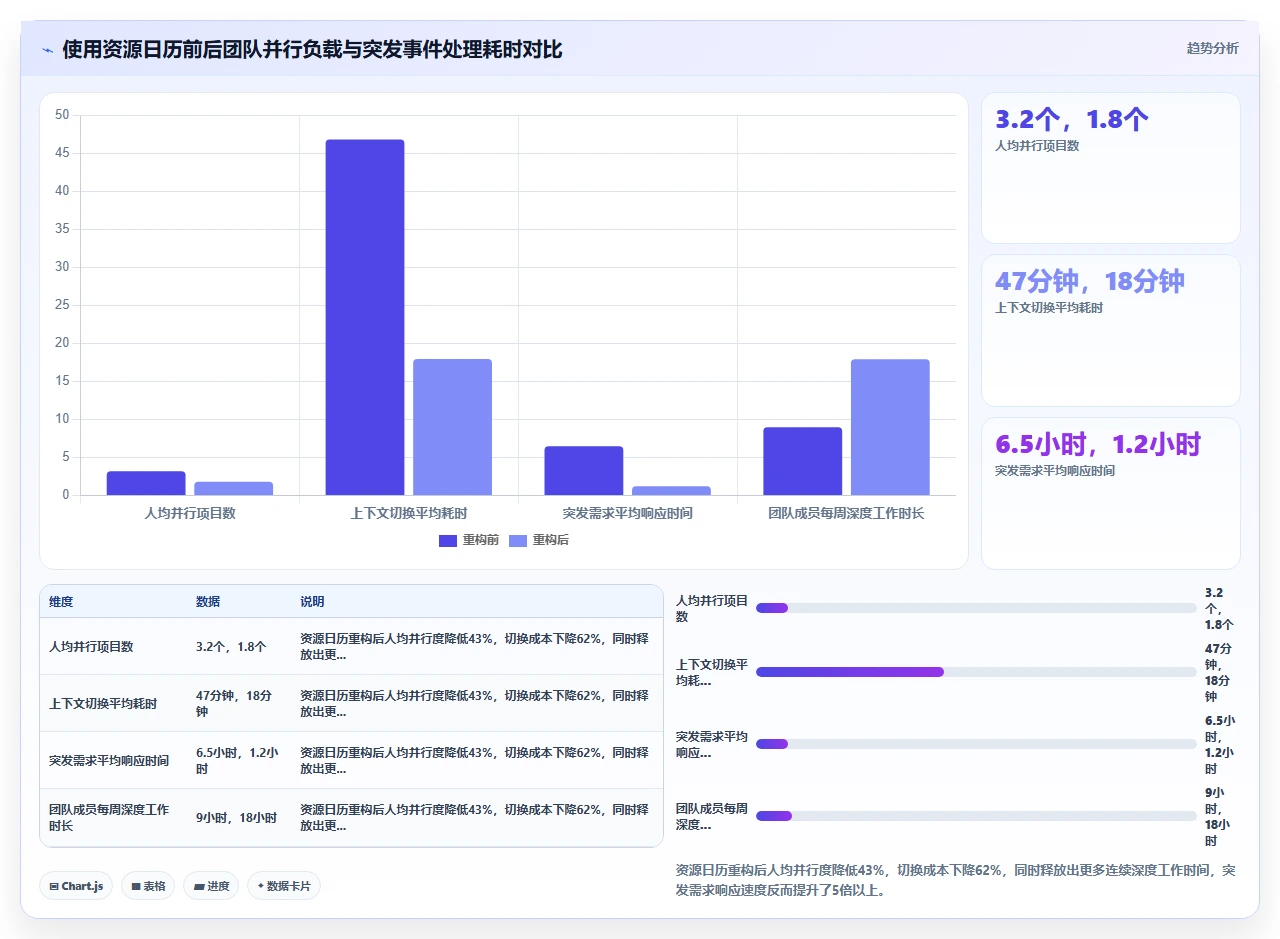Click the tallest 重构前 bar for 上下文切换
Viewport: 1280px width, 939px height.
coord(365,317)
